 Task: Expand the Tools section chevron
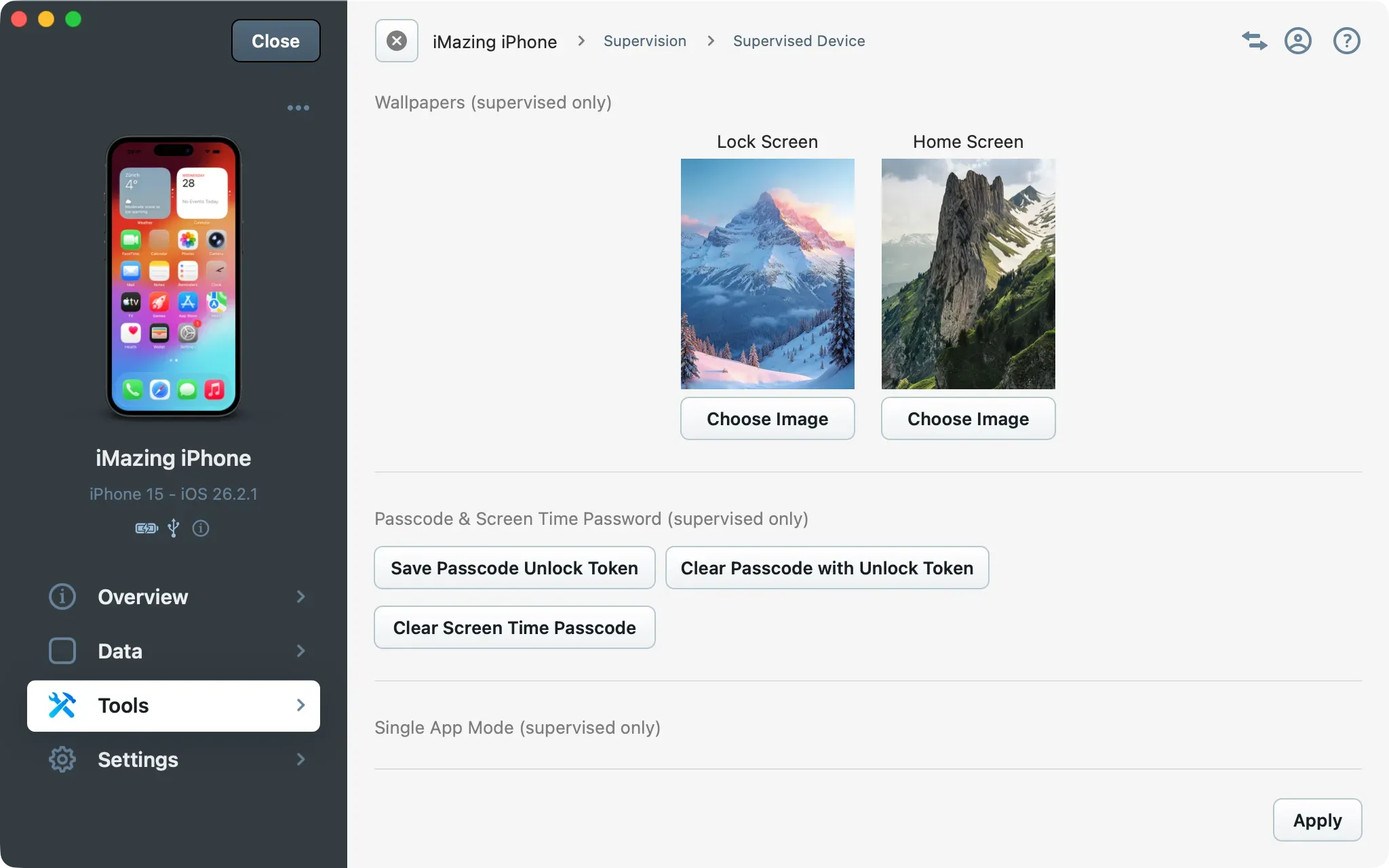tap(300, 705)
